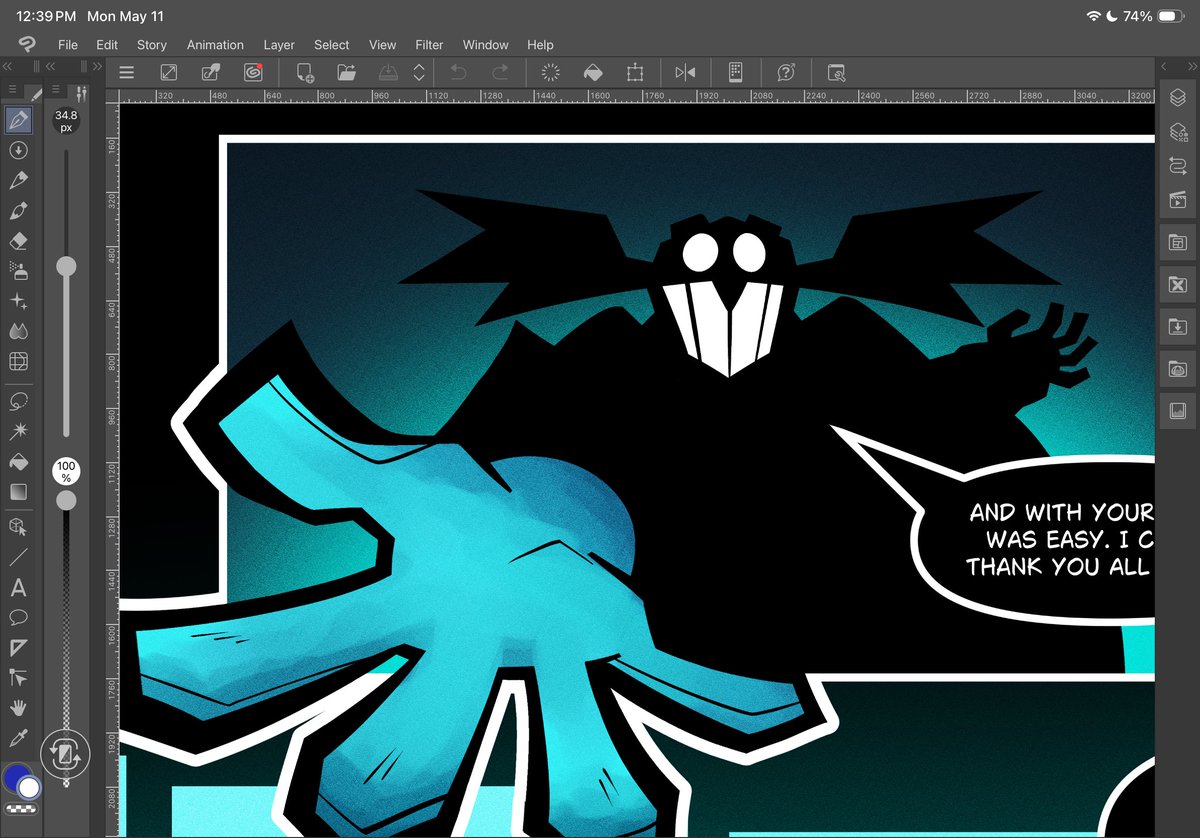Image resolution: width=1200 pixels, height=838 pixels.
Task: Open the Animation clapperboard panel icon
Action: tap(1177, 200)
